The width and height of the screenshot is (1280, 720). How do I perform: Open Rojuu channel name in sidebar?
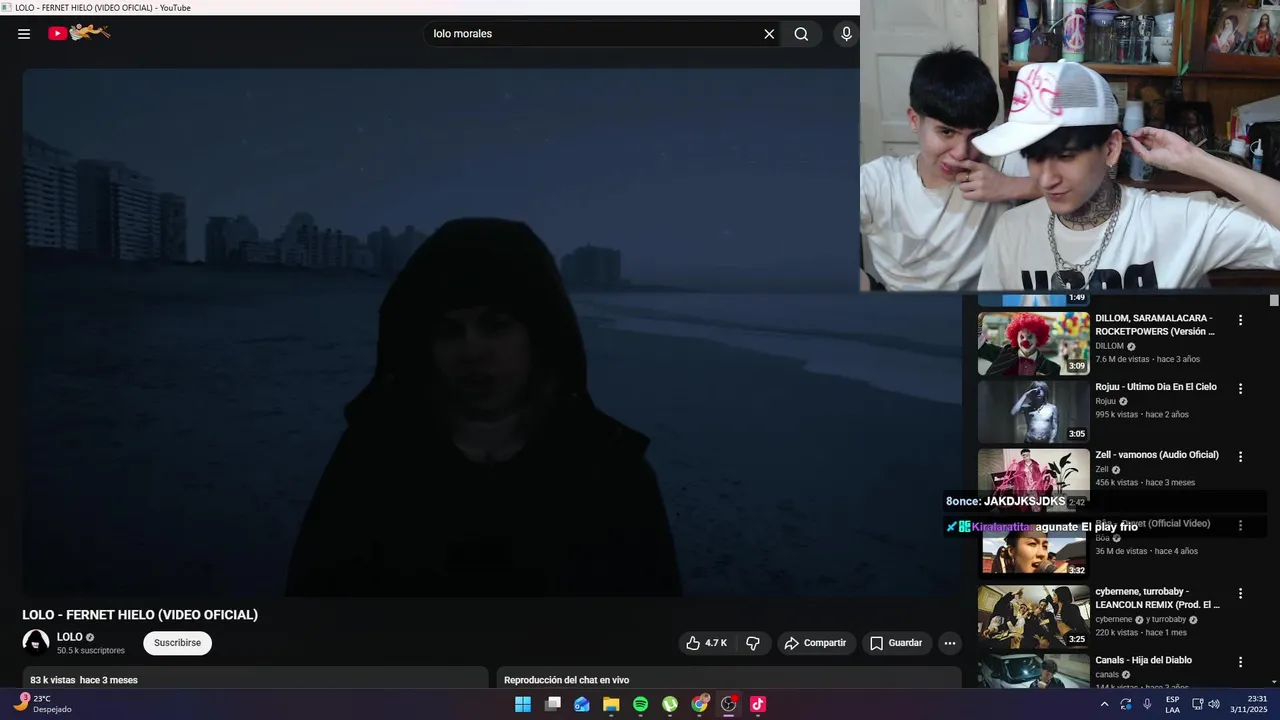coord(1105,401)
